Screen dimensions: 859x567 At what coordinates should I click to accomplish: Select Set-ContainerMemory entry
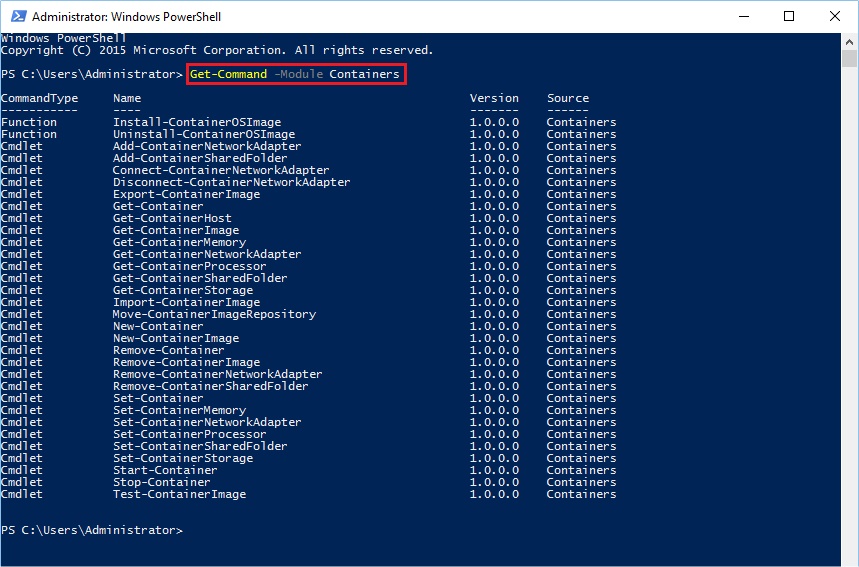pyautogui.click(x=179, y=410)
